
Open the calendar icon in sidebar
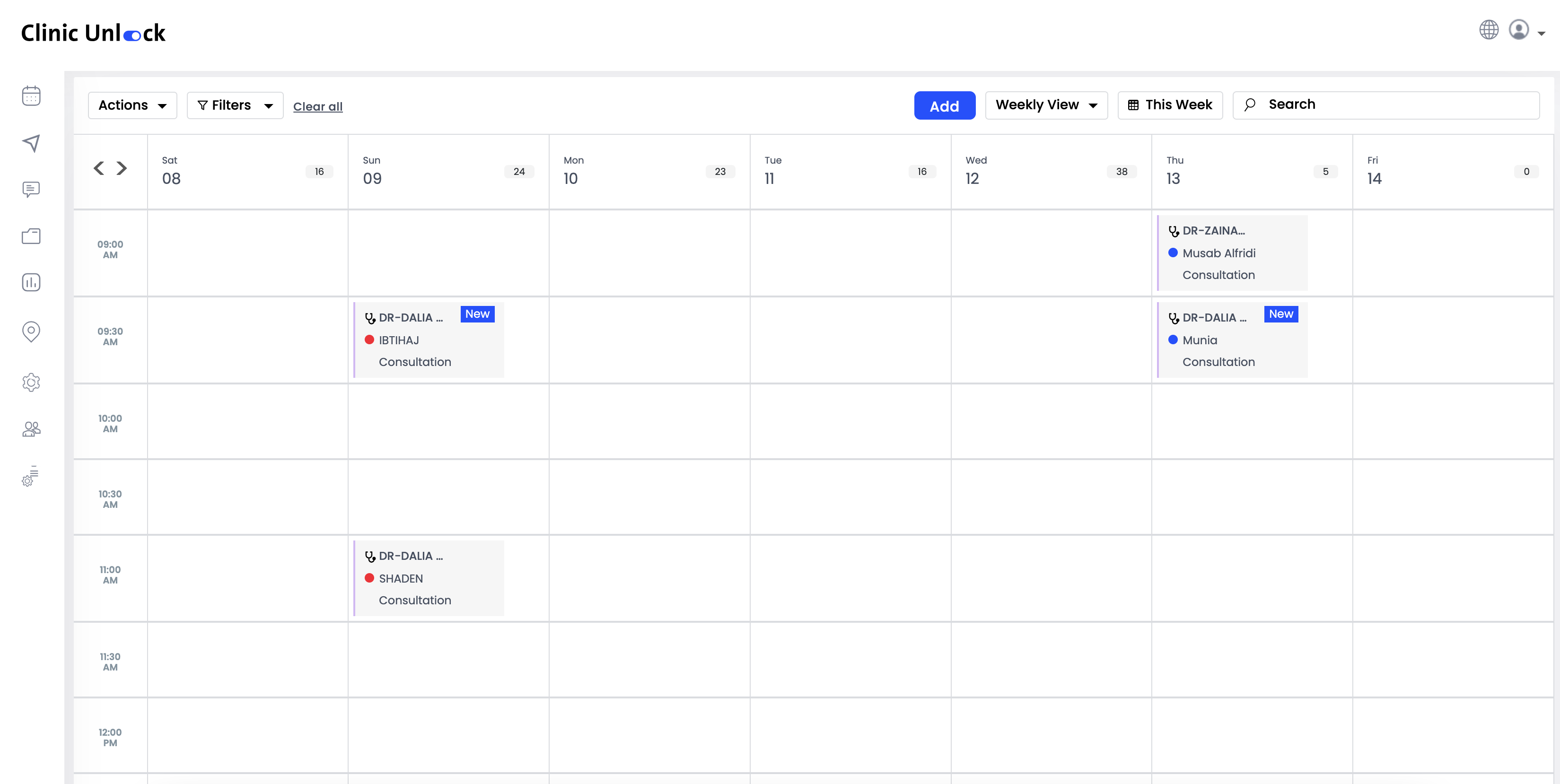tap(31, 96)
